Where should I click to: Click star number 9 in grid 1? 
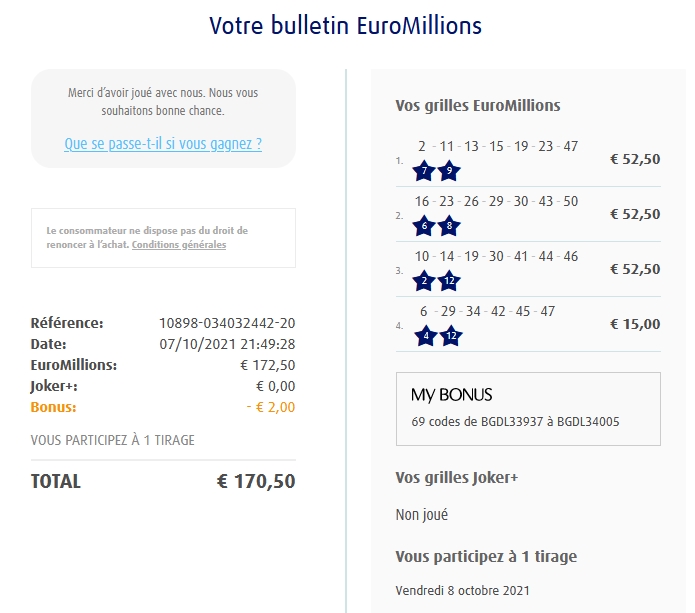(x=450, y=171)
